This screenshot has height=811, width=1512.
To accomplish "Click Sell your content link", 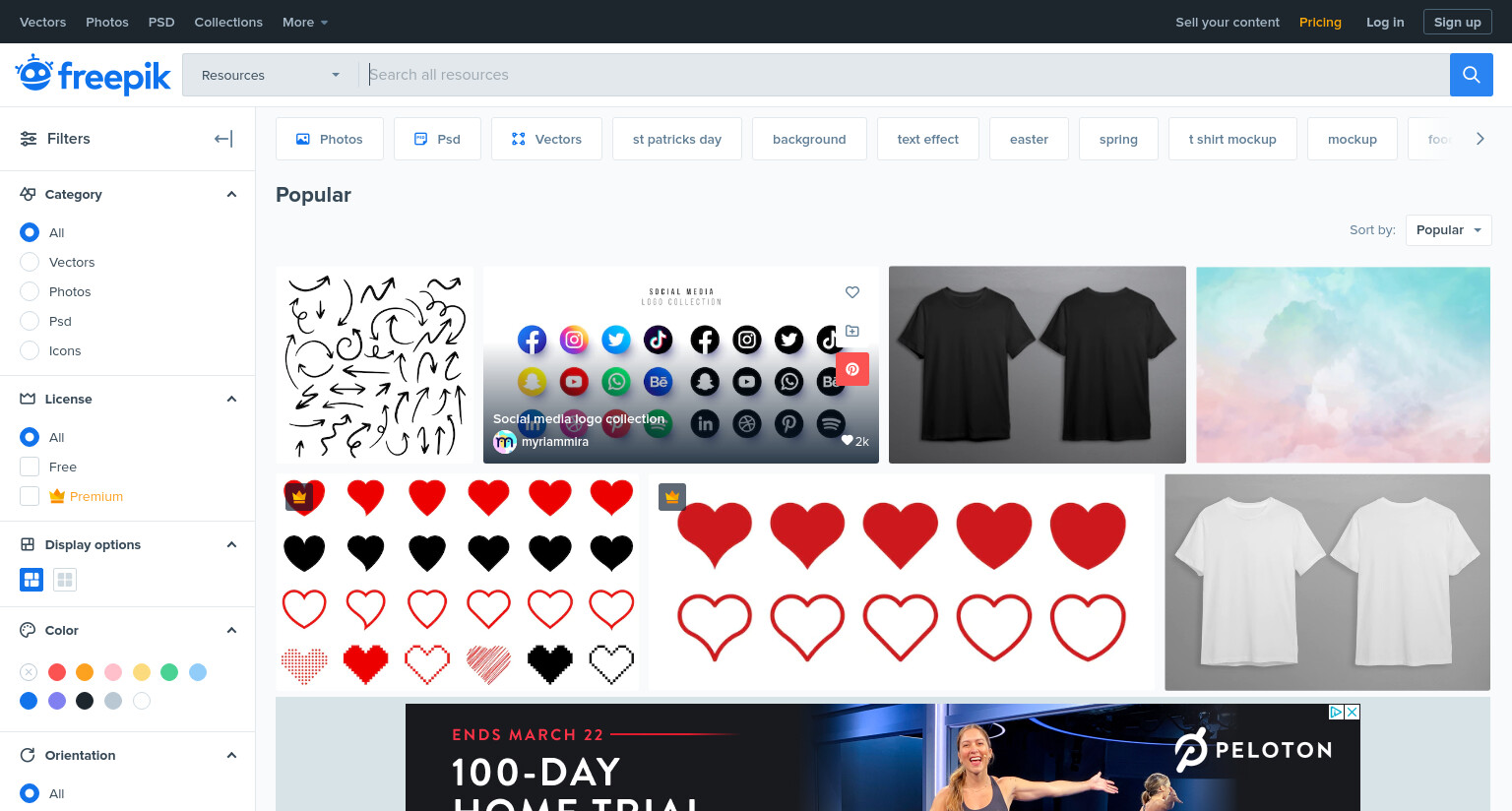I will click(x=1228, y=22).
